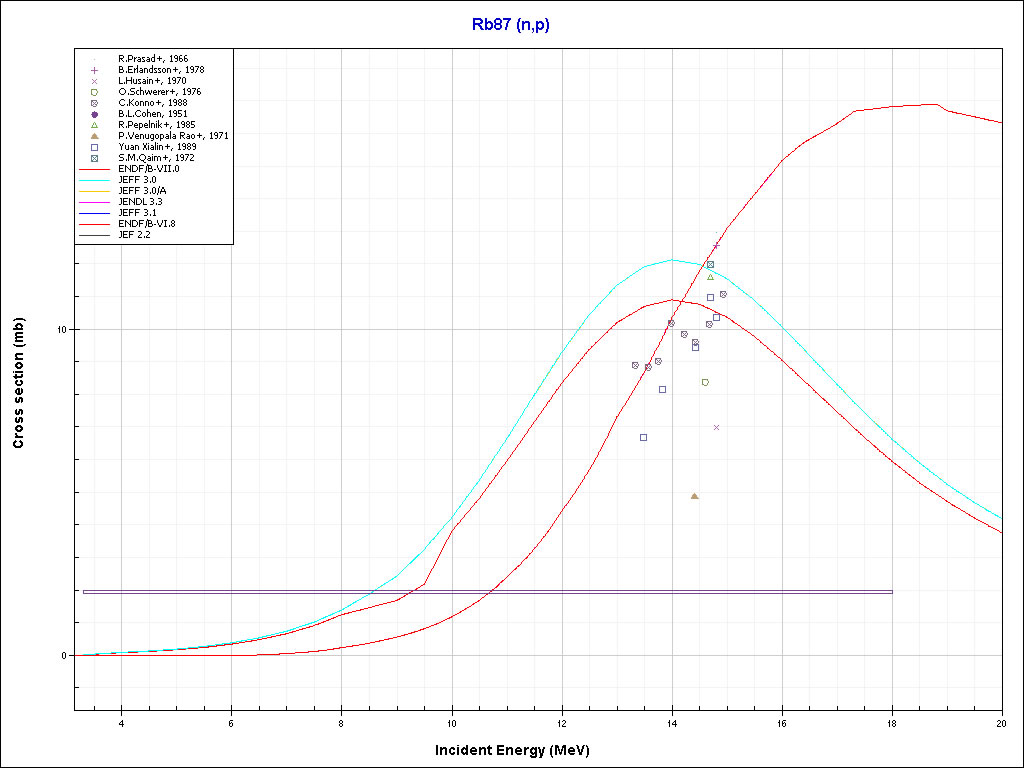Click the crossed square marker for S.M.Qaim+, 1972
Screen dimensions: 1024x768
[94, 158]
